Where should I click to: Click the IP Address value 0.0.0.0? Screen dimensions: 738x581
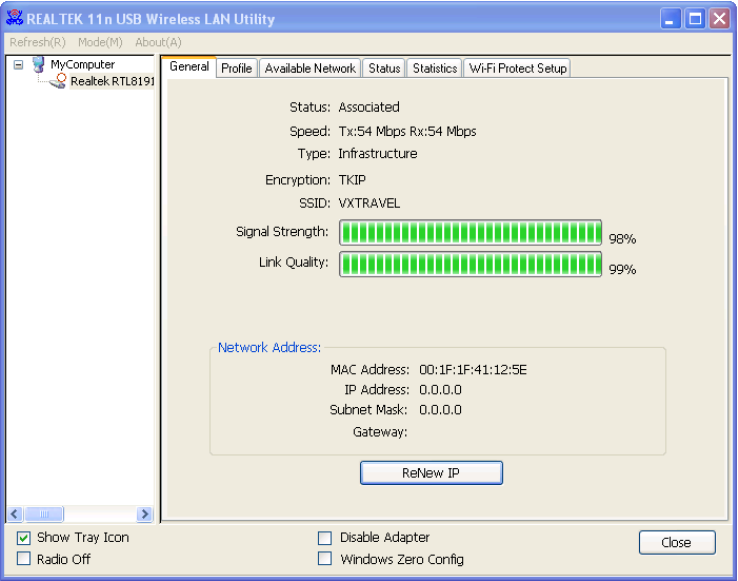(440, 390)
